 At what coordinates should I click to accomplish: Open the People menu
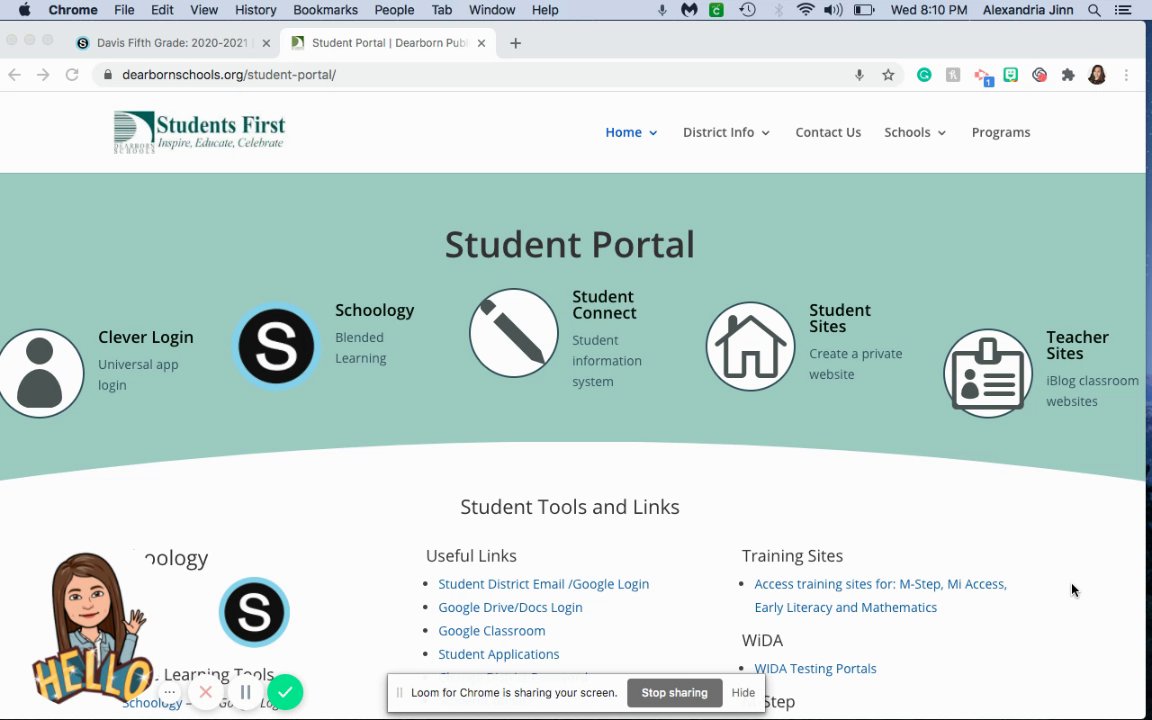click(395, 10)
